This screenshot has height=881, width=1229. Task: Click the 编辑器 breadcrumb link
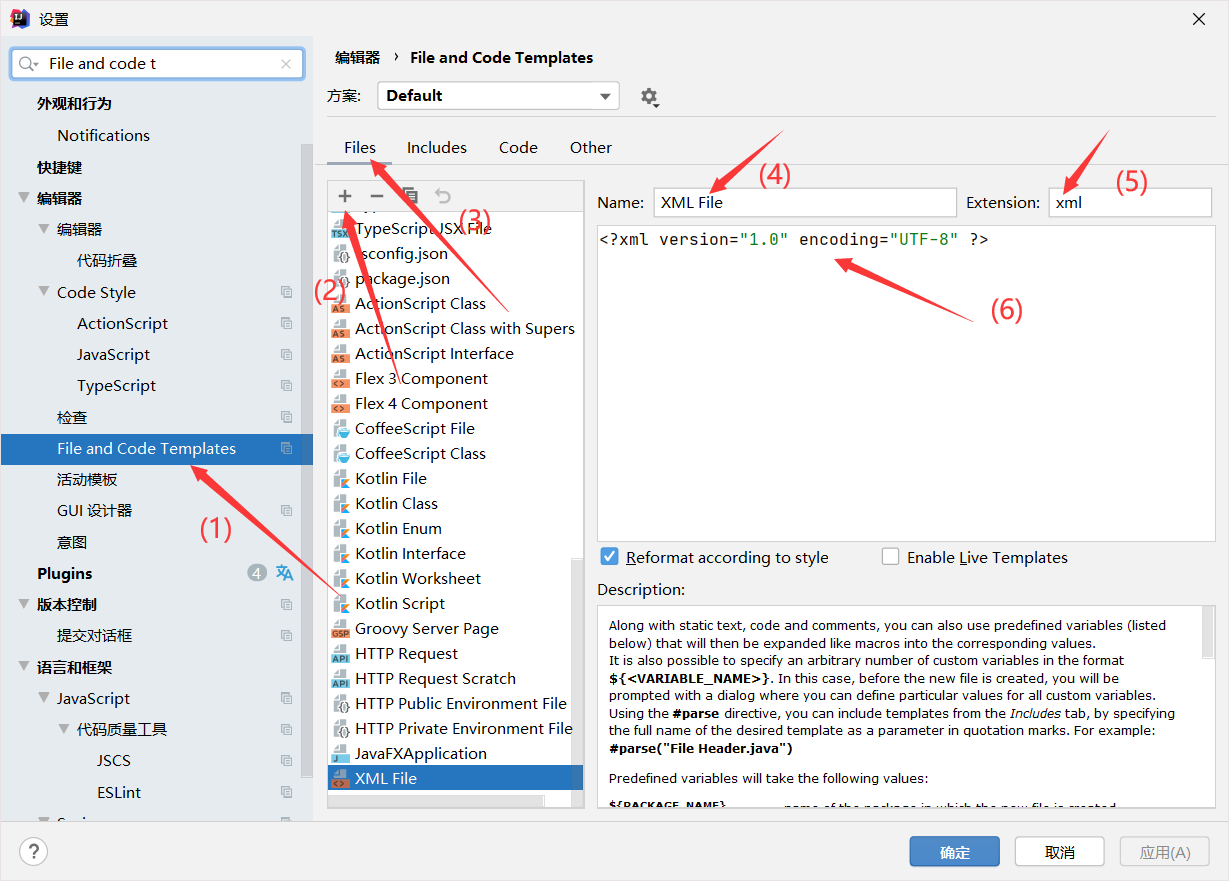pyautogui.click(x=358, y=57)
